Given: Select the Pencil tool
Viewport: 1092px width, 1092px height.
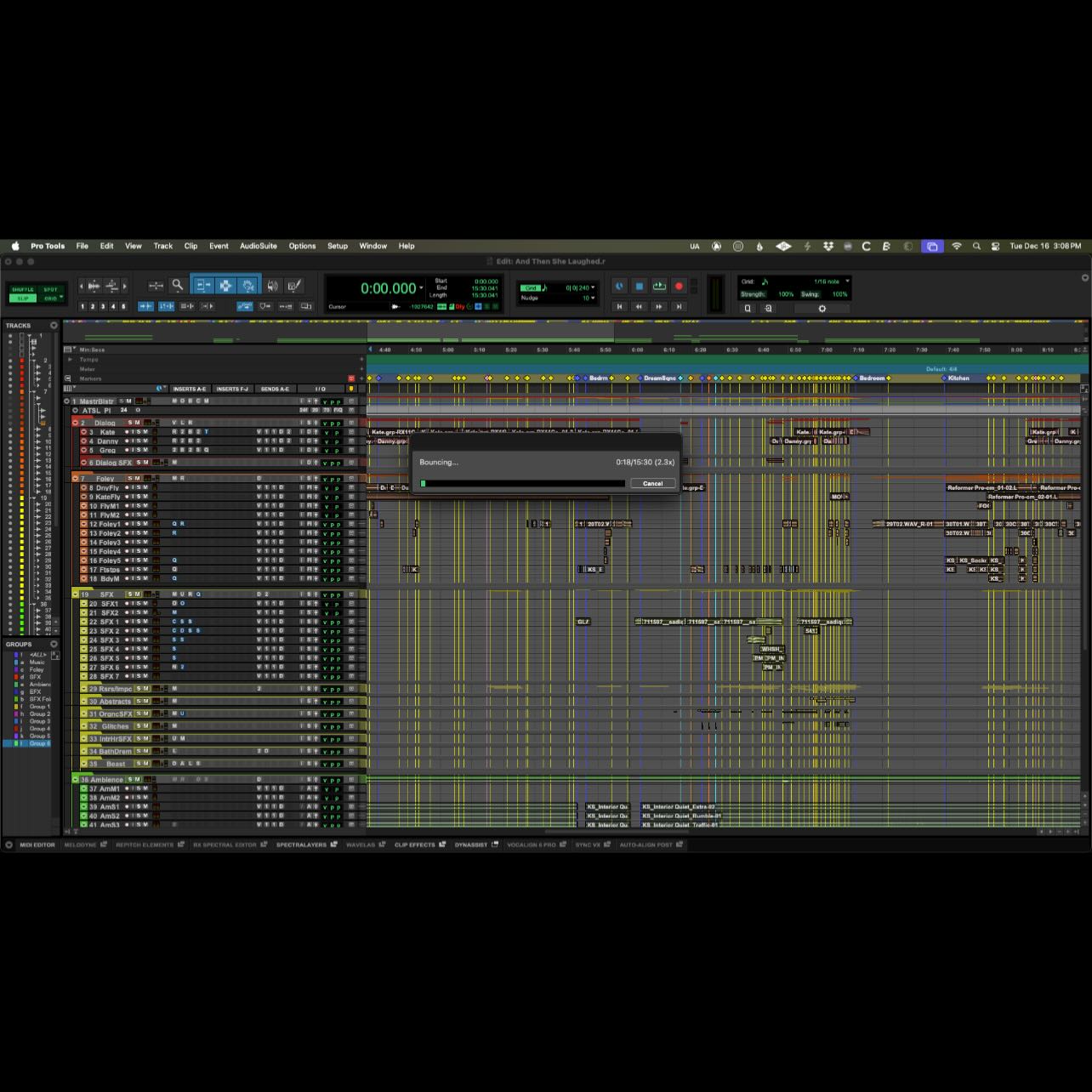Looking at the screenshot, I should pyautogui.click(x=293, y=285).
